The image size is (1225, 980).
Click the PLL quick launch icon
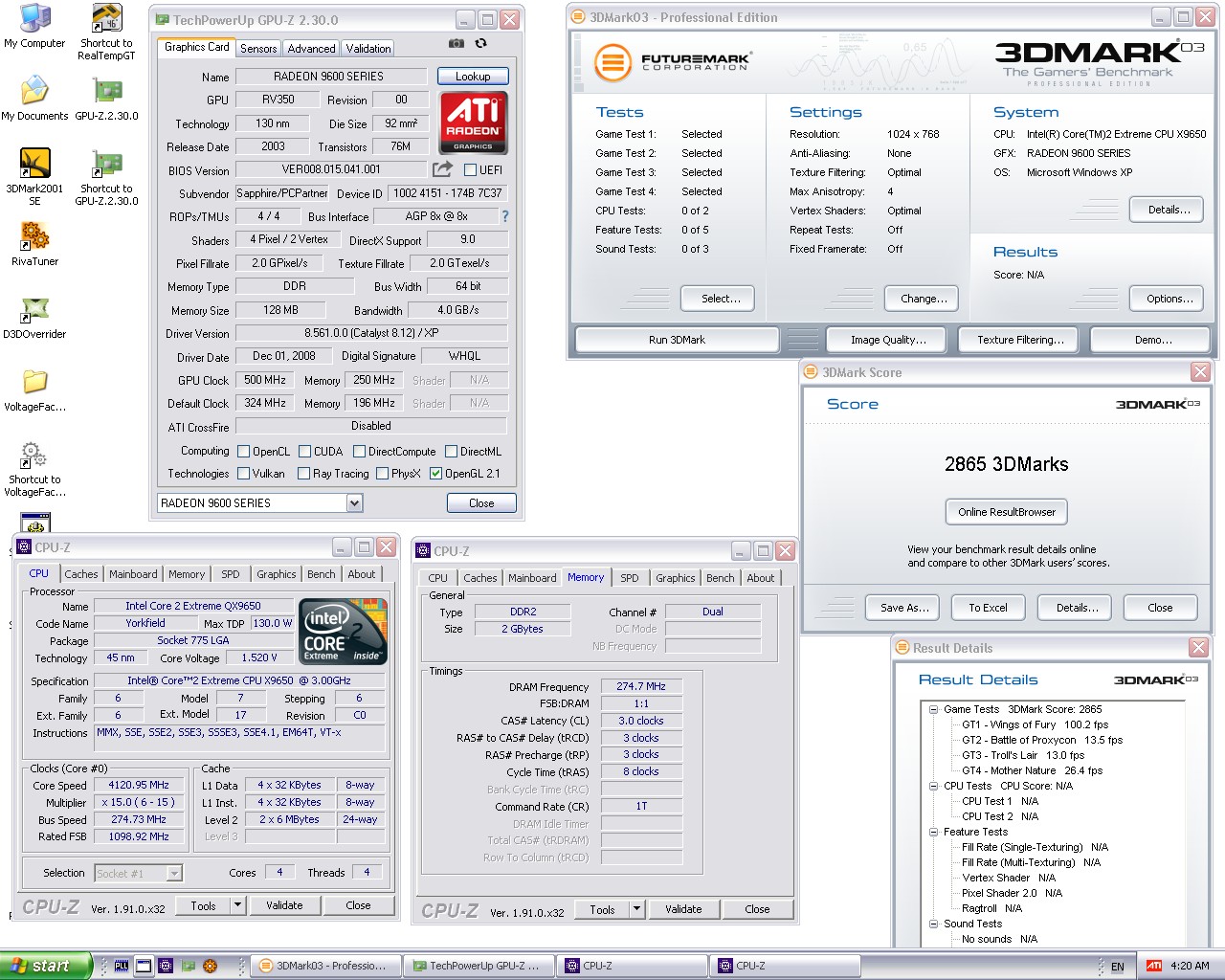point(122,966)
